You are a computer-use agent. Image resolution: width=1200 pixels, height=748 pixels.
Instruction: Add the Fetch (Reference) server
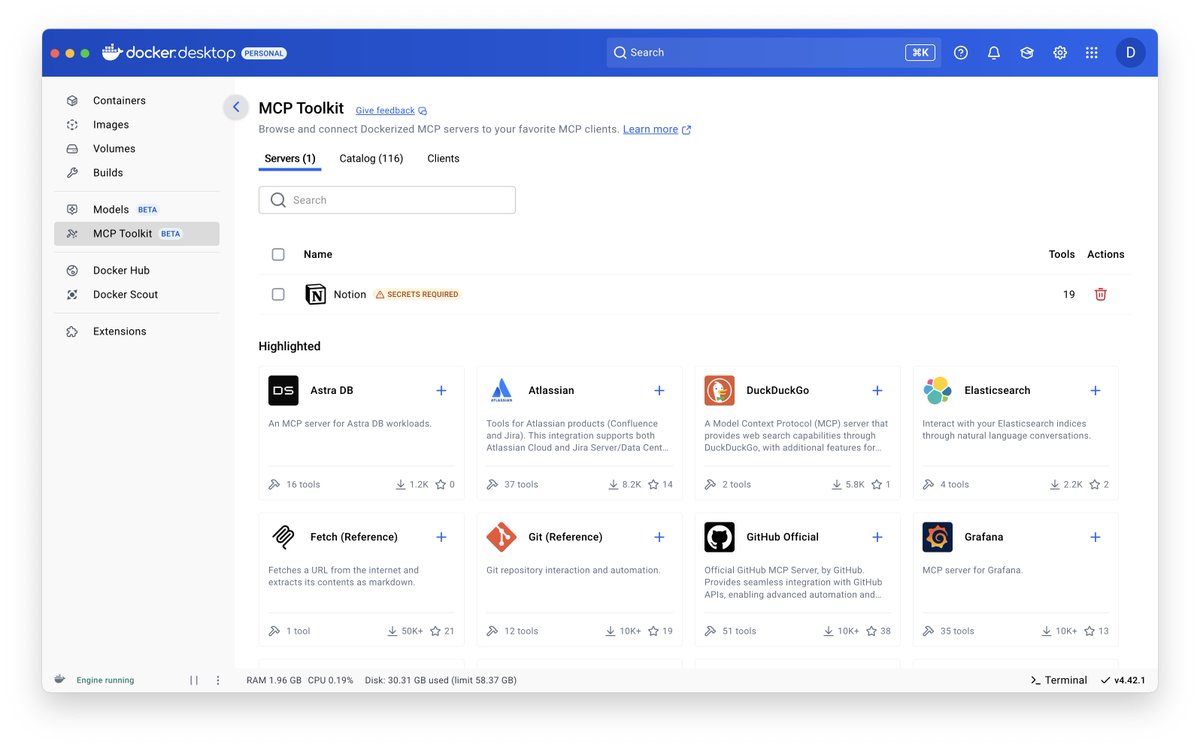point(441,537)
